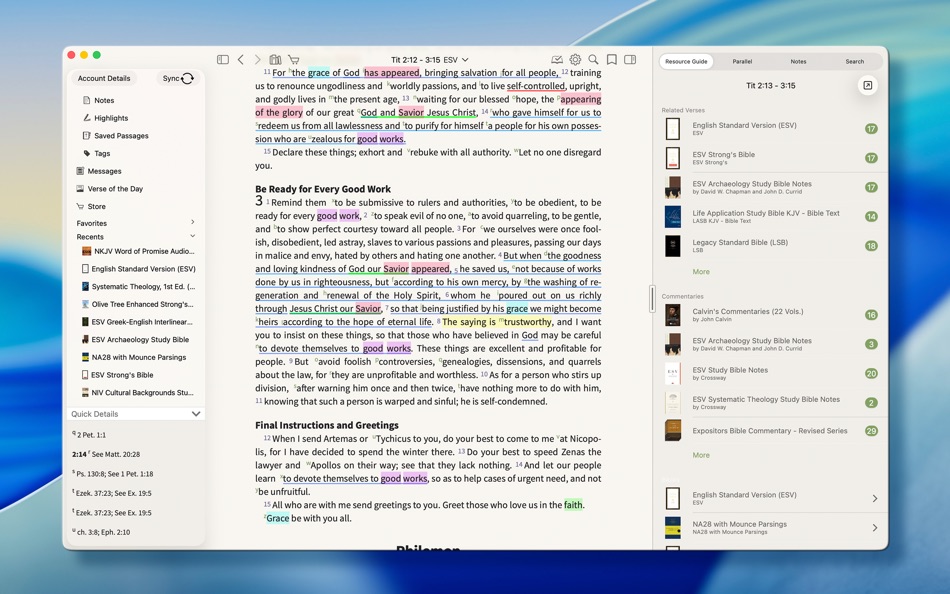Click More under the Commentaries section
This screenshot has width=950, height=594.
coord(701,455)
